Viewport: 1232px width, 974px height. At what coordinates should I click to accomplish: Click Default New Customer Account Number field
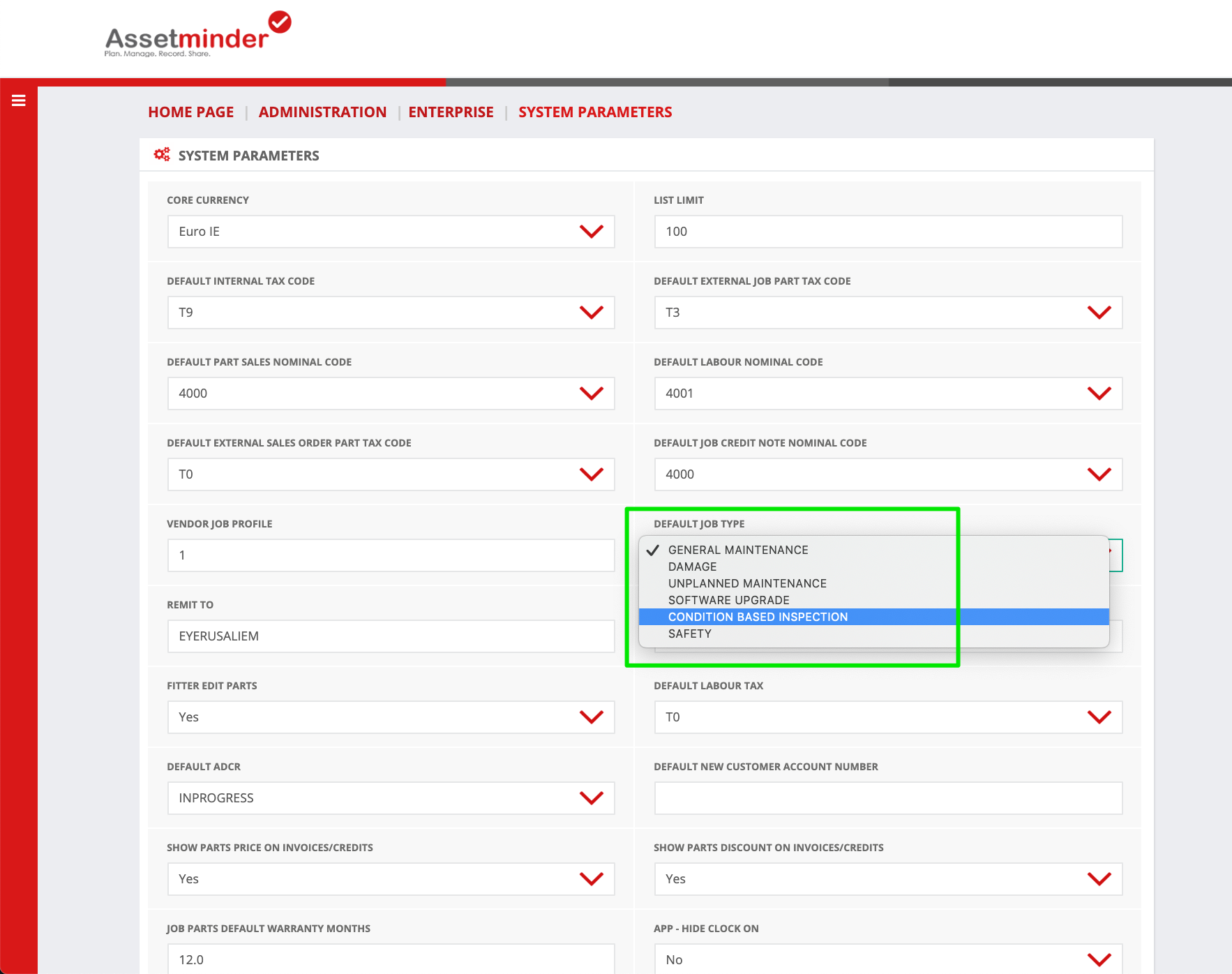tap(888, 798)
